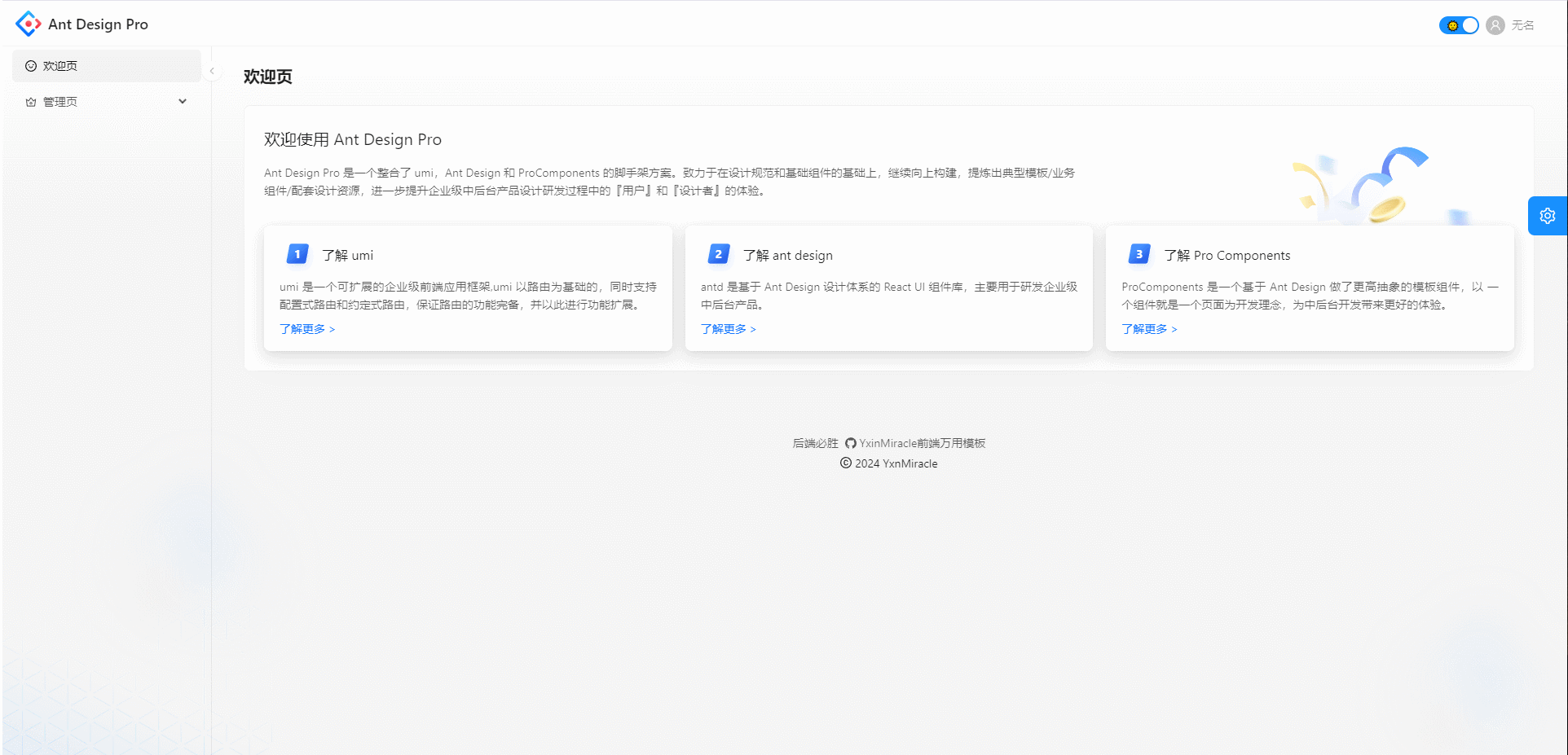
Task: Click the 欢迎使用 Ant Design Pro heading
Action: click(353, 139)
